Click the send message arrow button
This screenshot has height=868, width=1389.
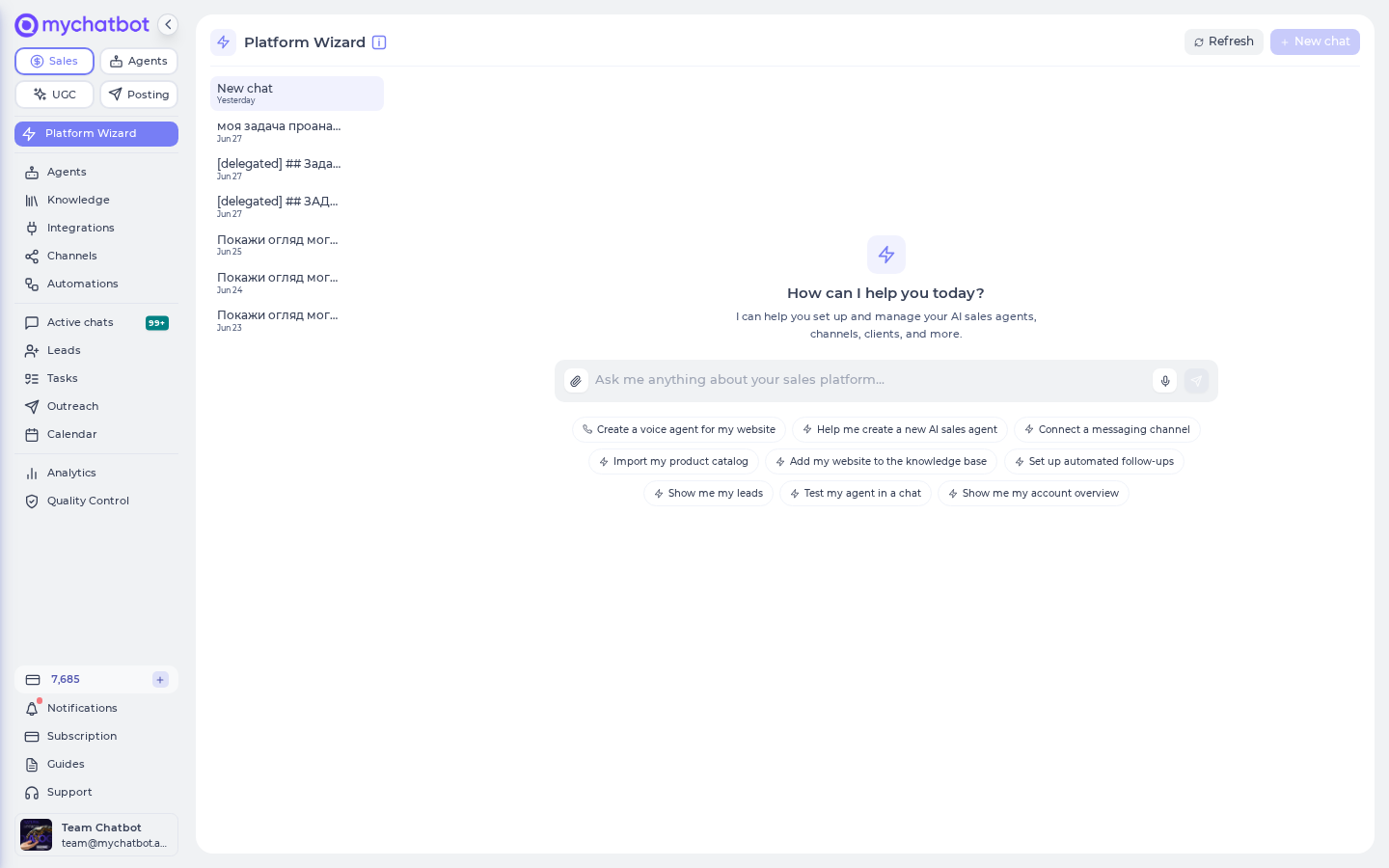1196,381
